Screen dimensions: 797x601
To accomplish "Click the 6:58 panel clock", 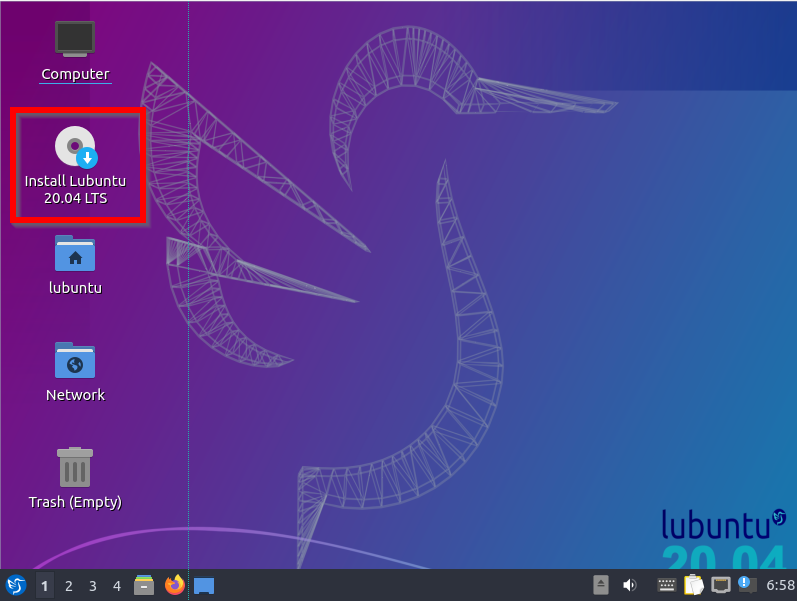I will coord(780,586).
